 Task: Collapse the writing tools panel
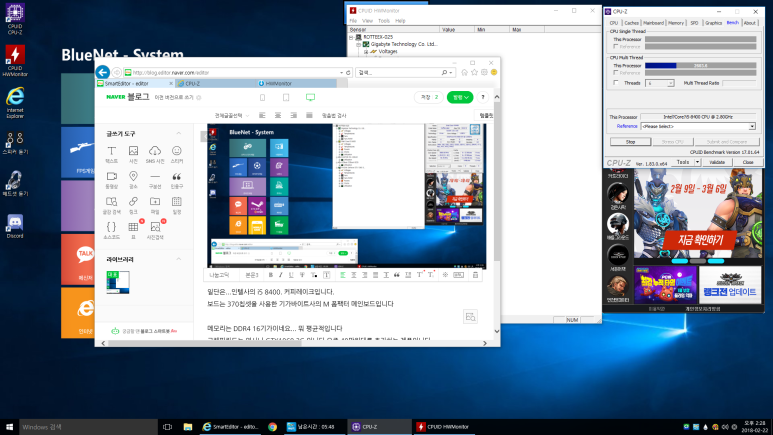coord(178,134)
